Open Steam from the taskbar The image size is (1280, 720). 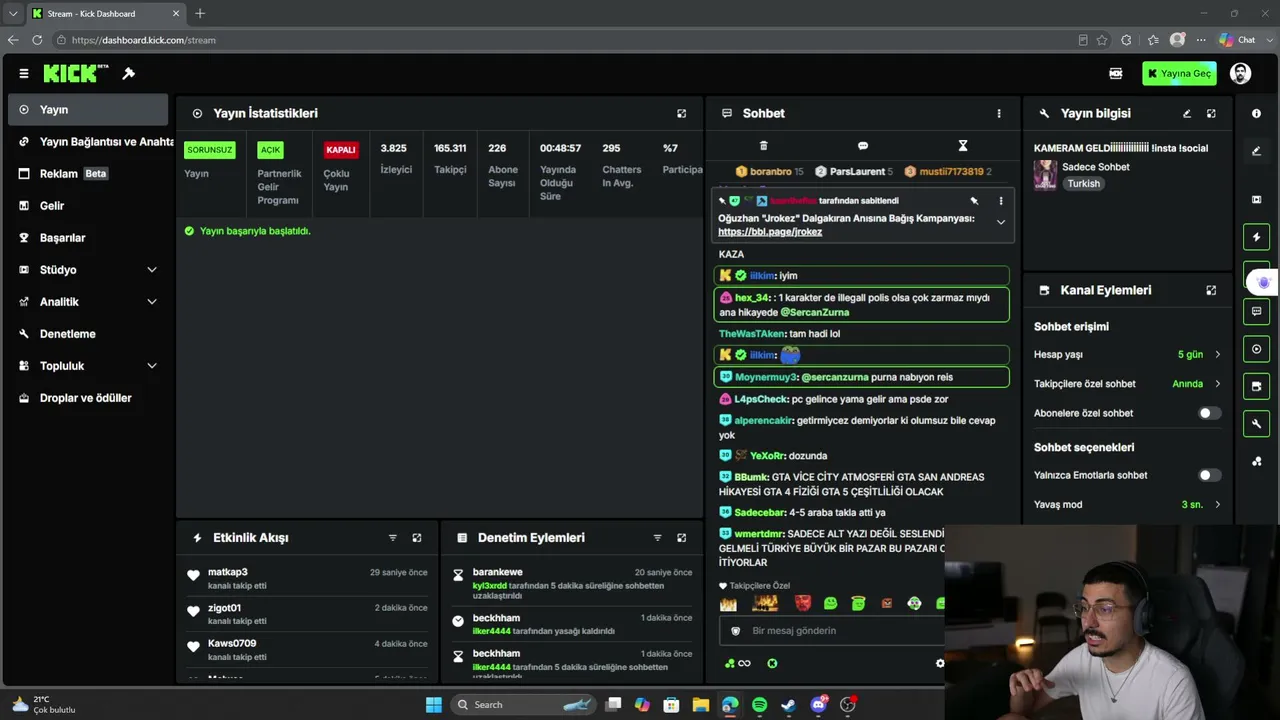pos(789,705)
